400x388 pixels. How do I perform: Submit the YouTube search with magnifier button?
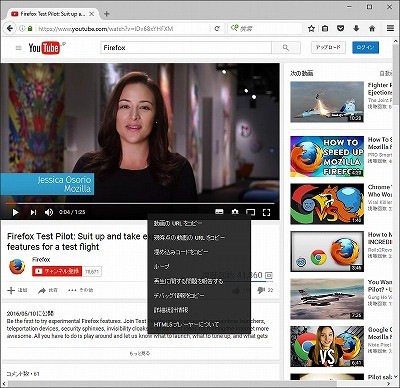(x=286, y=48)
